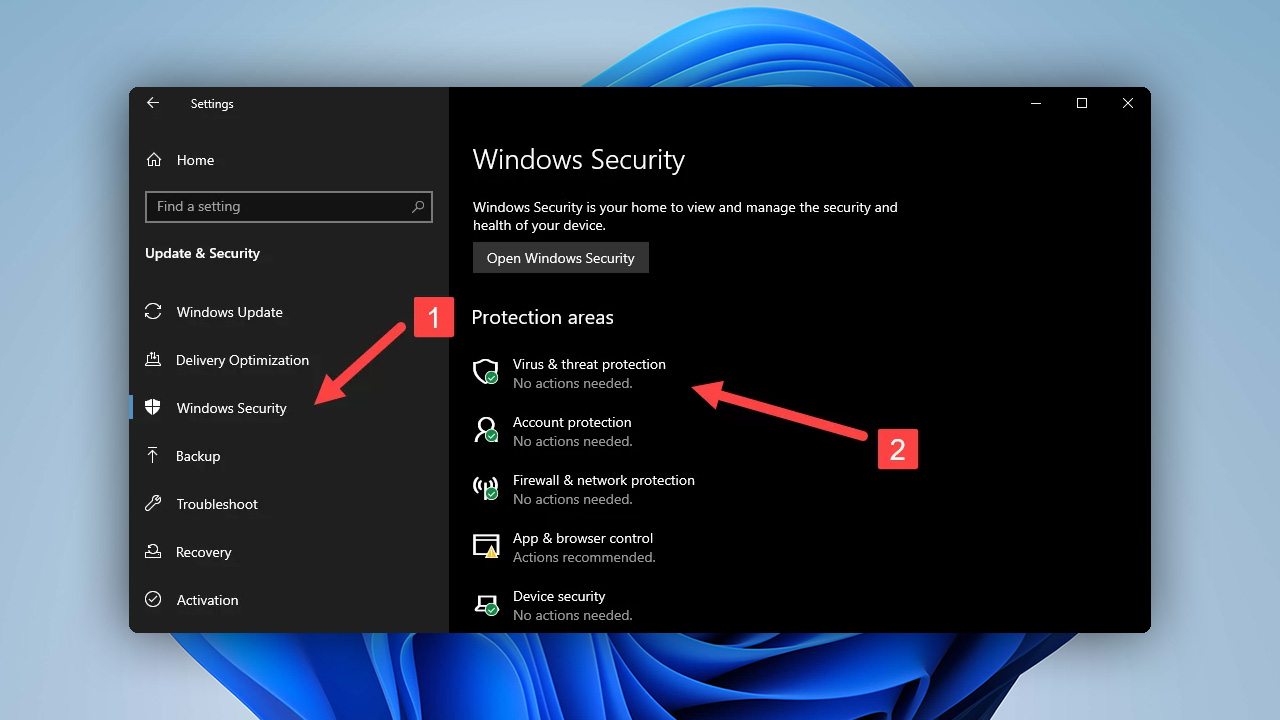Close the Settings window
1280x720 pixels.
pos(1128,103)
